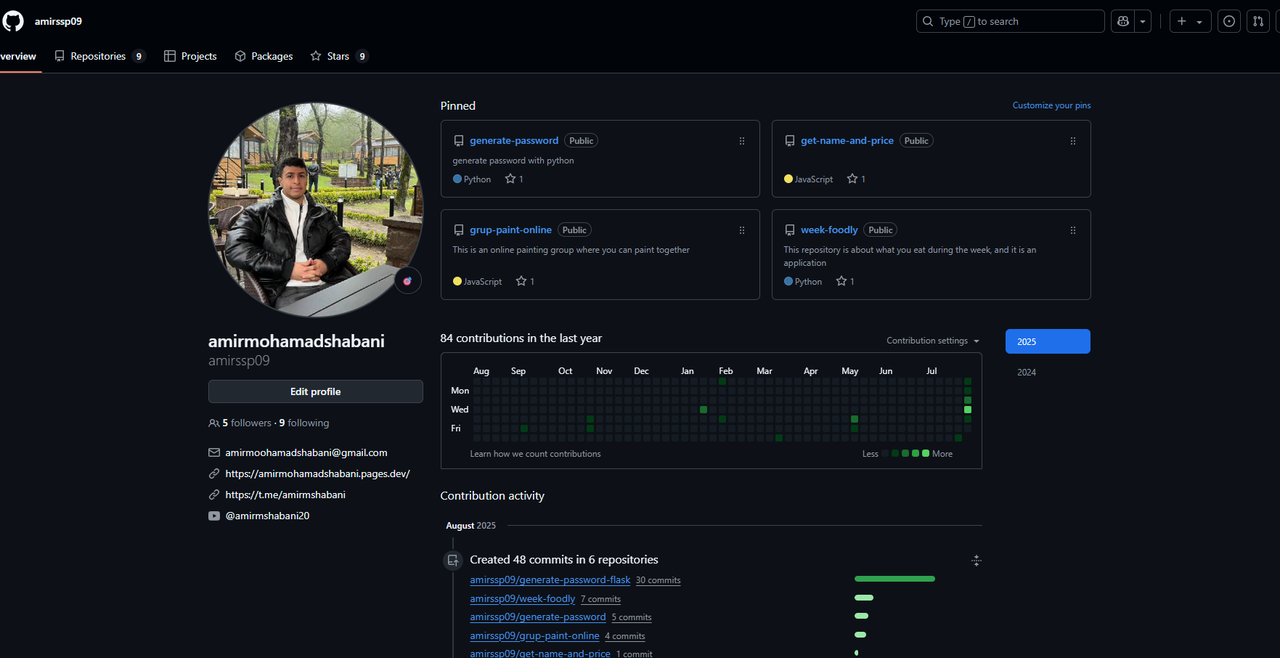Open amirssp09/week-foodly activity link

coord(522,599)
